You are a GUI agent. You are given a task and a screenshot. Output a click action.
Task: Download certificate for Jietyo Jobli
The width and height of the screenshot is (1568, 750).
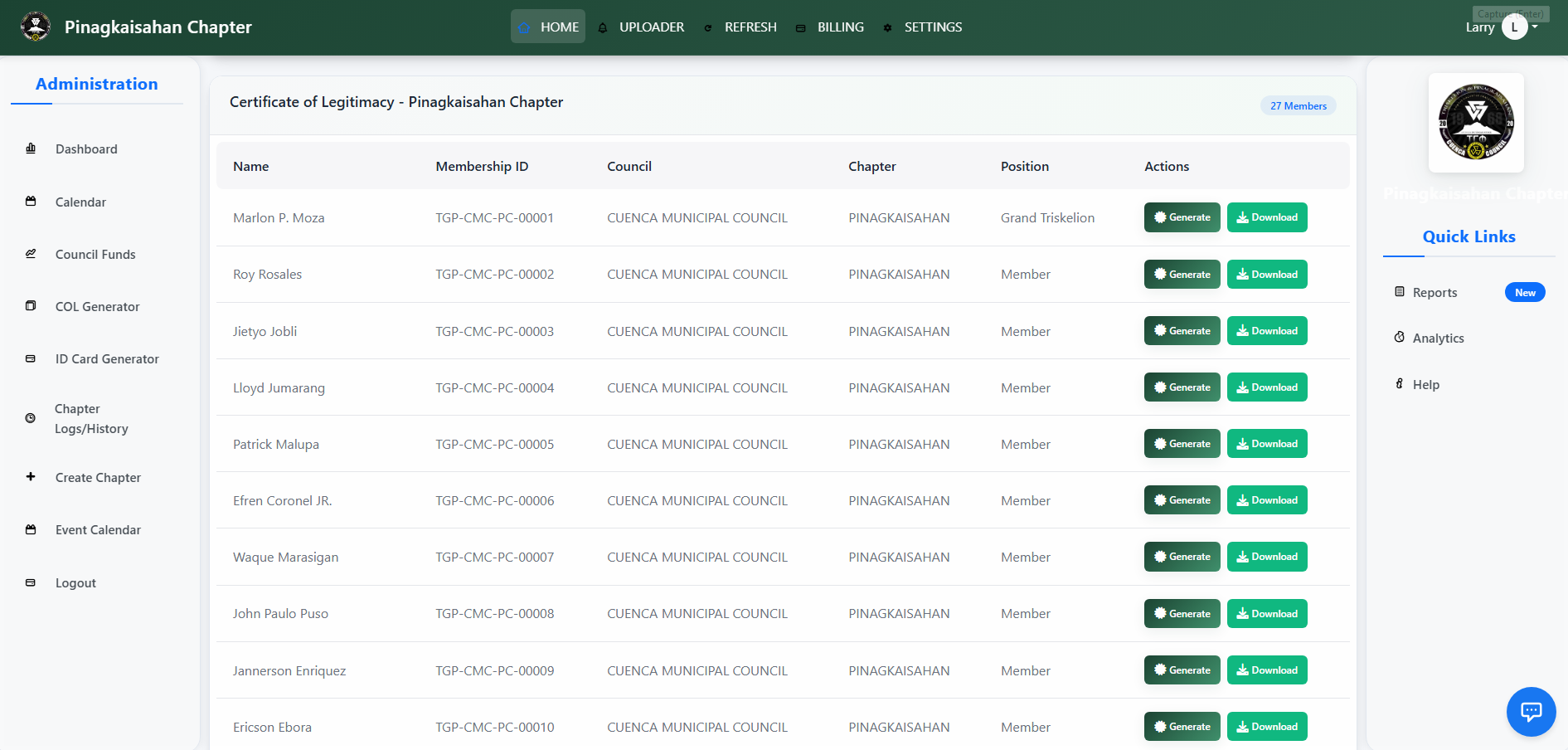tap(1267, 331)
